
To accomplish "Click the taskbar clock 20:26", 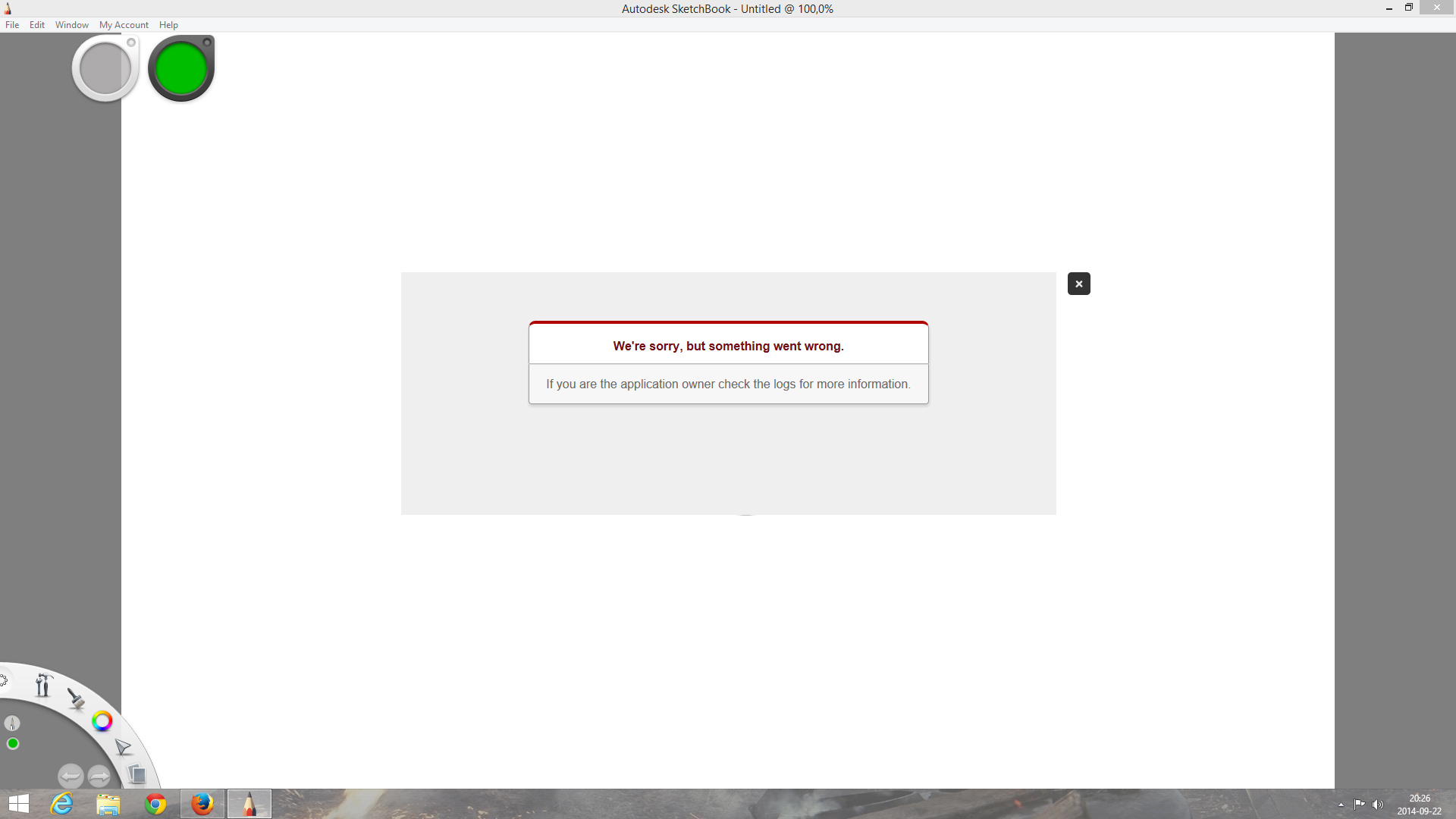I will point(1420,799).
